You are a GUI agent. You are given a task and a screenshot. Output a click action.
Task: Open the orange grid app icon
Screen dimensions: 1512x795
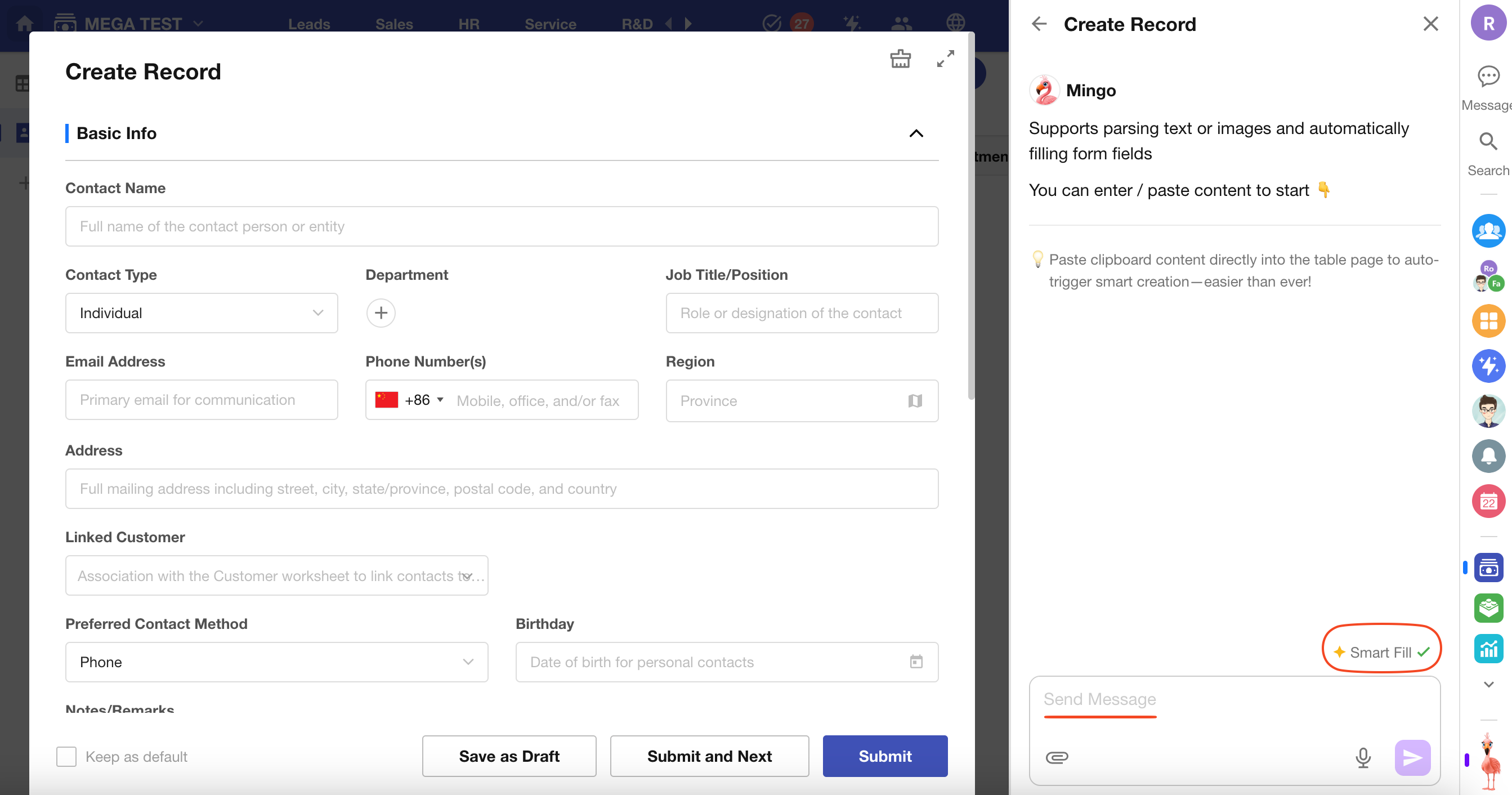tap(1488, 321)
